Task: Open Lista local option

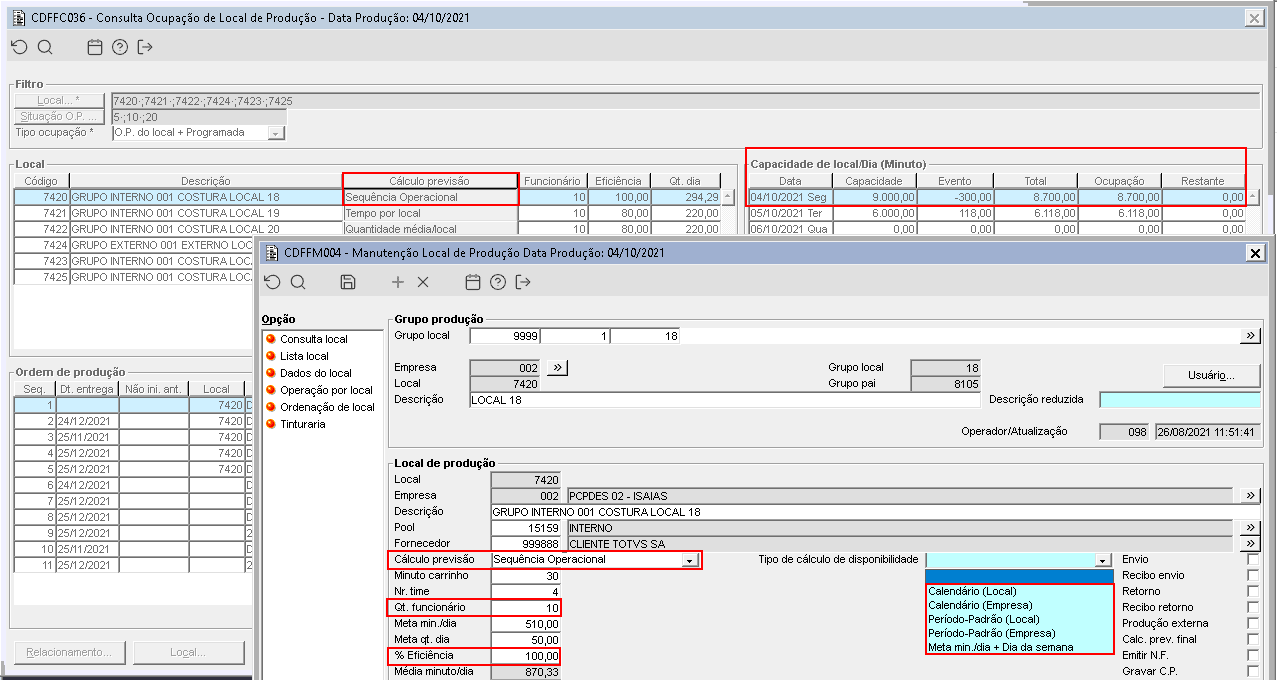Action: [x=304, y=356]
